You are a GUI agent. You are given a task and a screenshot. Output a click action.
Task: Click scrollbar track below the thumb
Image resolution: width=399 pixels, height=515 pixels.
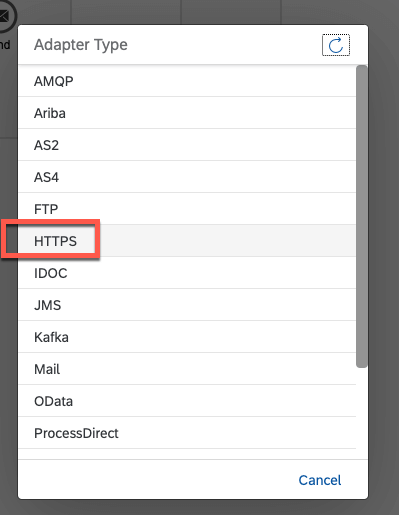[x=362, y=413]
